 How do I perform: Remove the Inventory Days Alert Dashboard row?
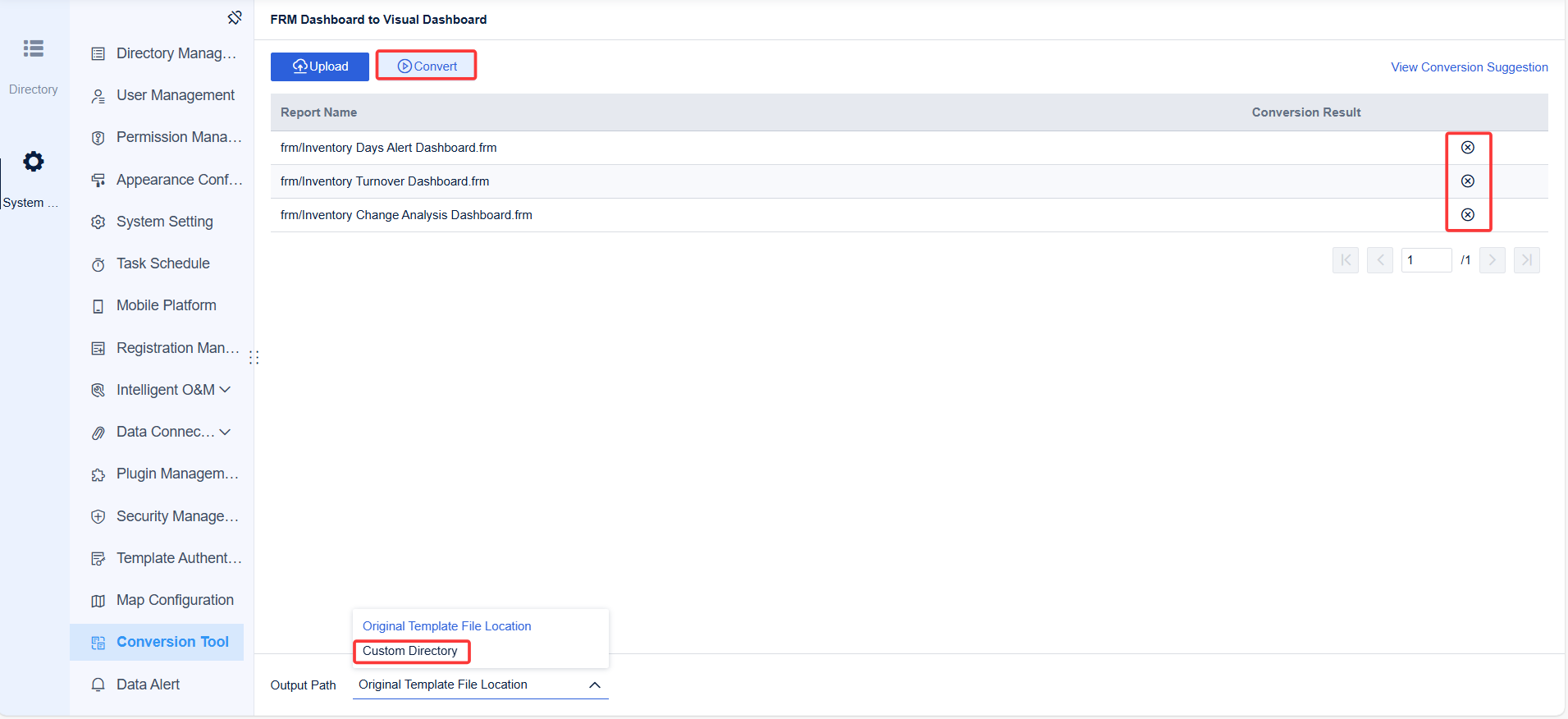point(1468,148)
